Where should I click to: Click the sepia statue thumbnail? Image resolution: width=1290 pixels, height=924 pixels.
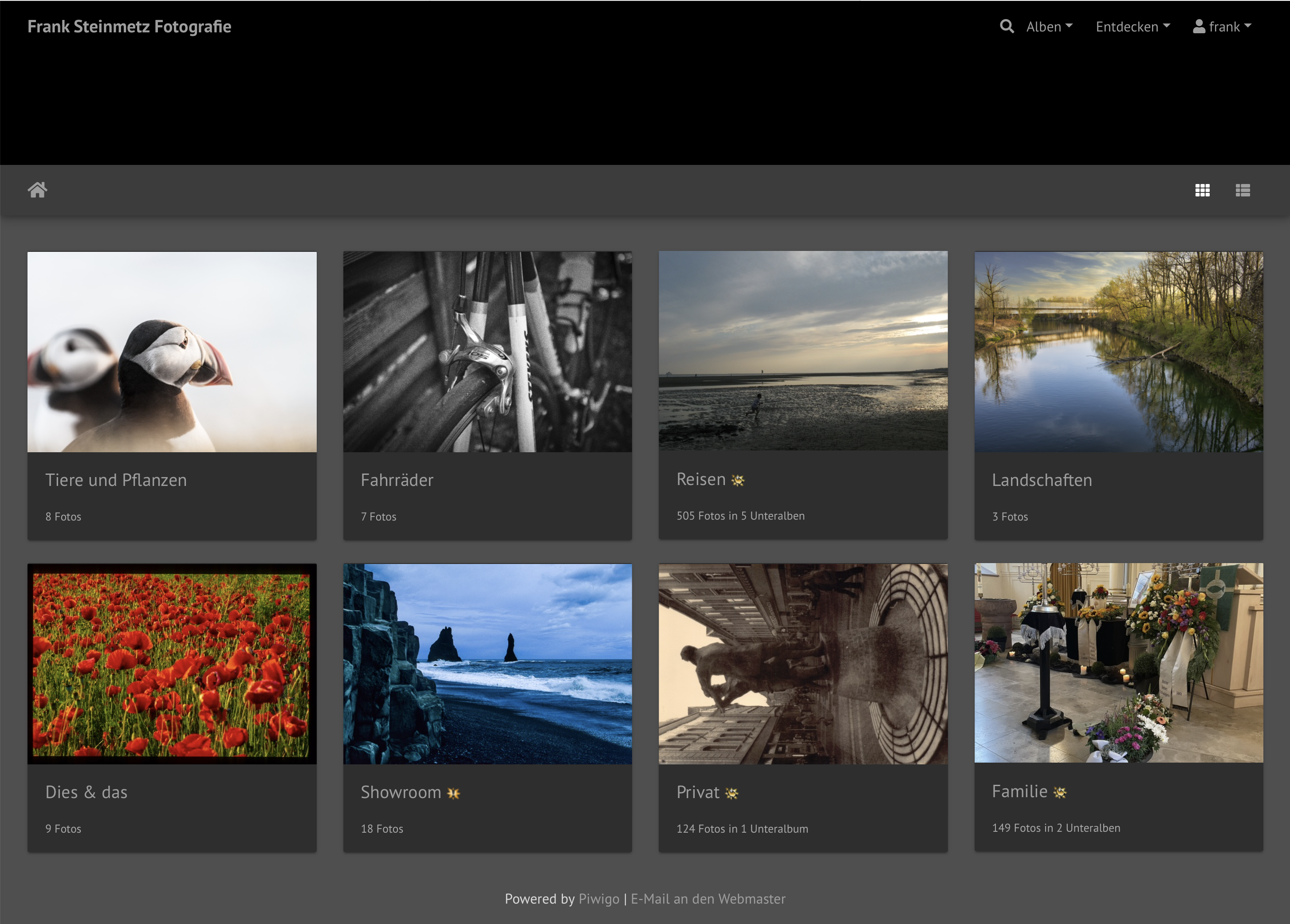click(803, 664)
